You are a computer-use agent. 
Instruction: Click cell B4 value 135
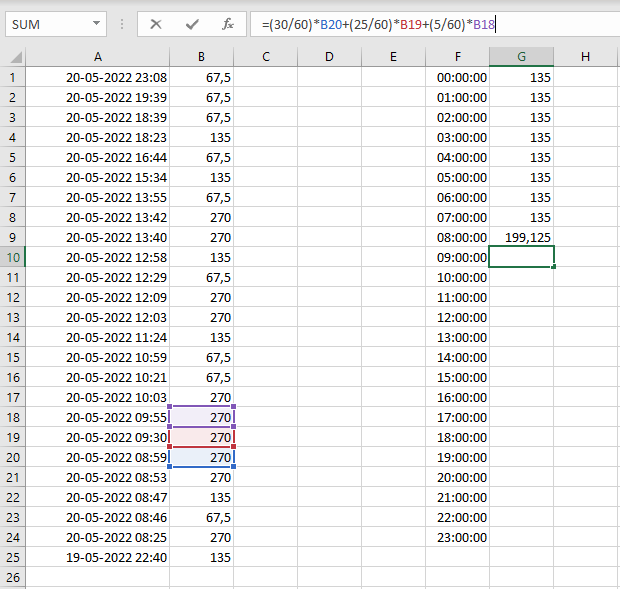(x=202, y=137)
